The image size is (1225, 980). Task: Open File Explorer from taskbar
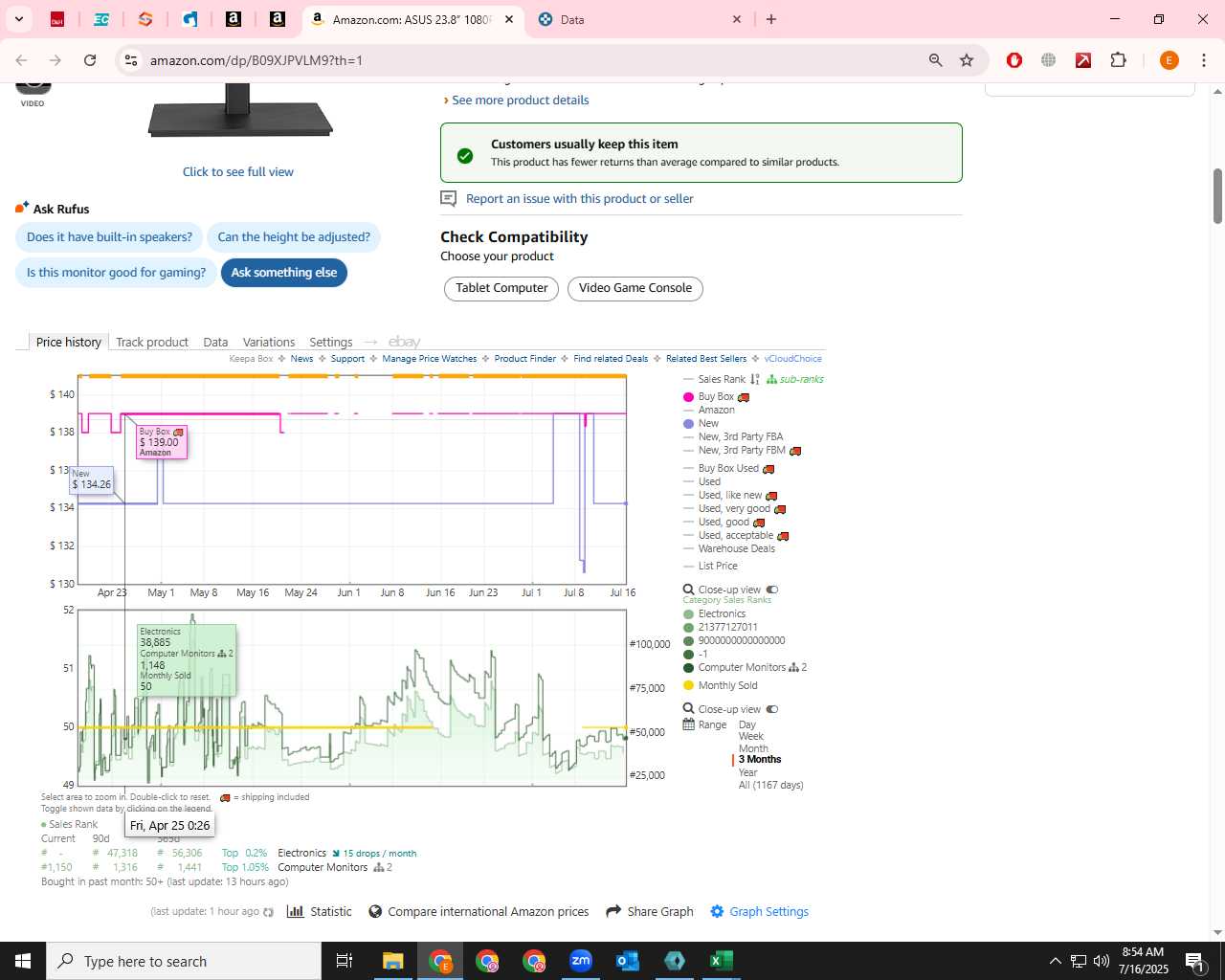[393, 961]
